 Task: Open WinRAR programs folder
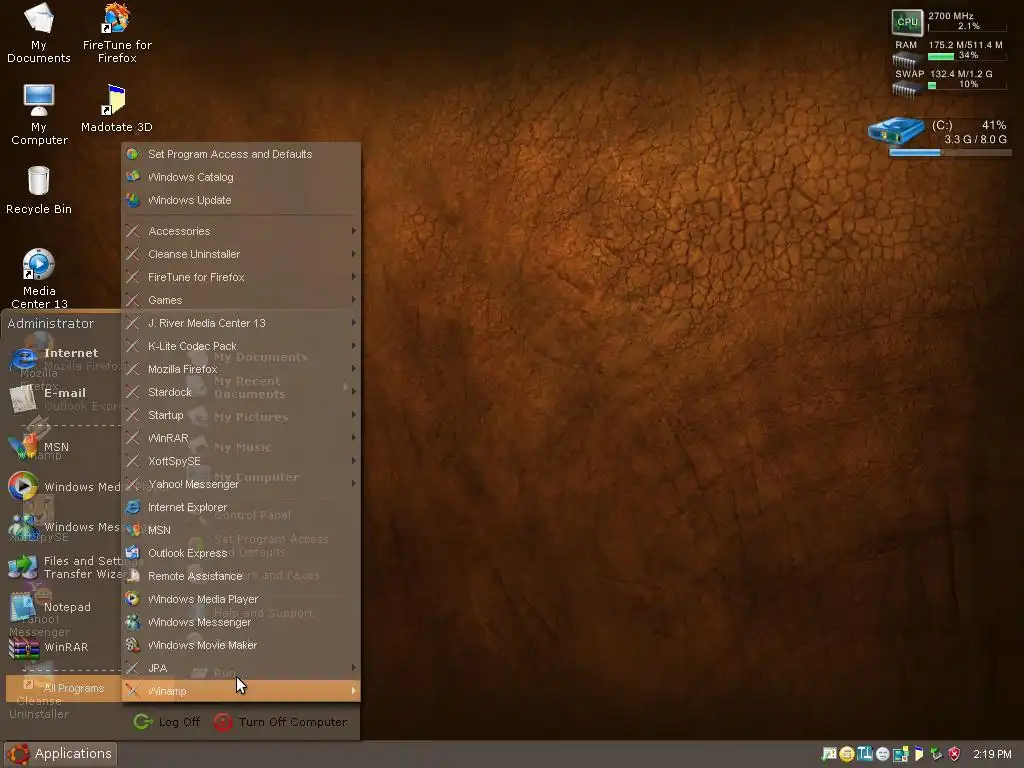pos(241,438)
